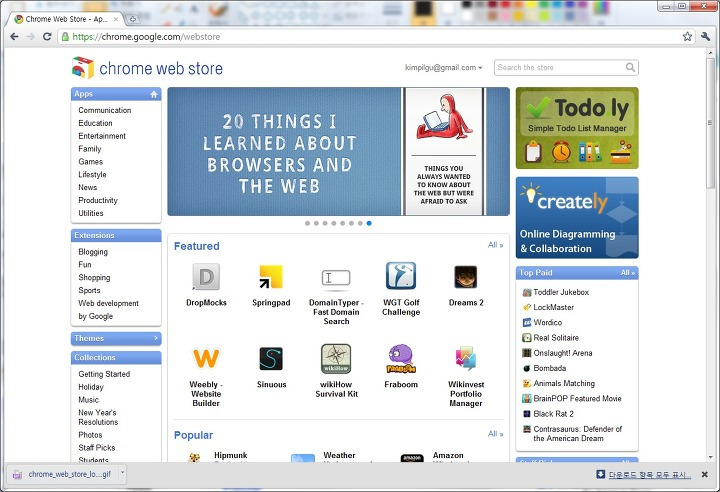Open the Apps section header
The image size is (720, 492).
point(116,94)
